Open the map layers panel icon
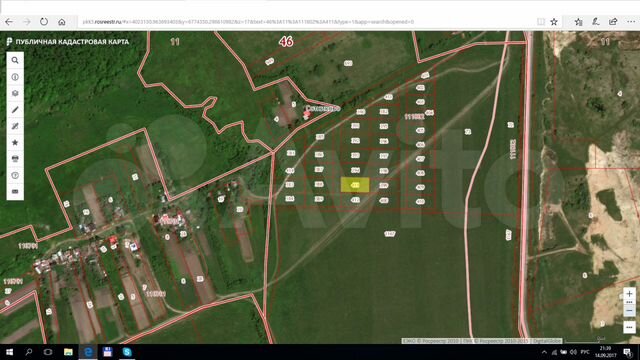 point(15,93)
